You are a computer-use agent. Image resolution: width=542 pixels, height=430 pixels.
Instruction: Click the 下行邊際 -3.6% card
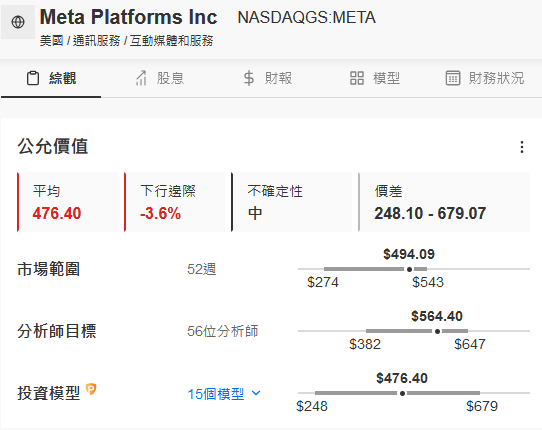pos(175,202)
